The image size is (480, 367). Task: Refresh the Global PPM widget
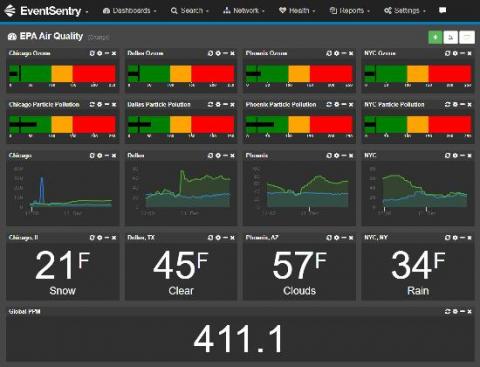pos(447,311)
